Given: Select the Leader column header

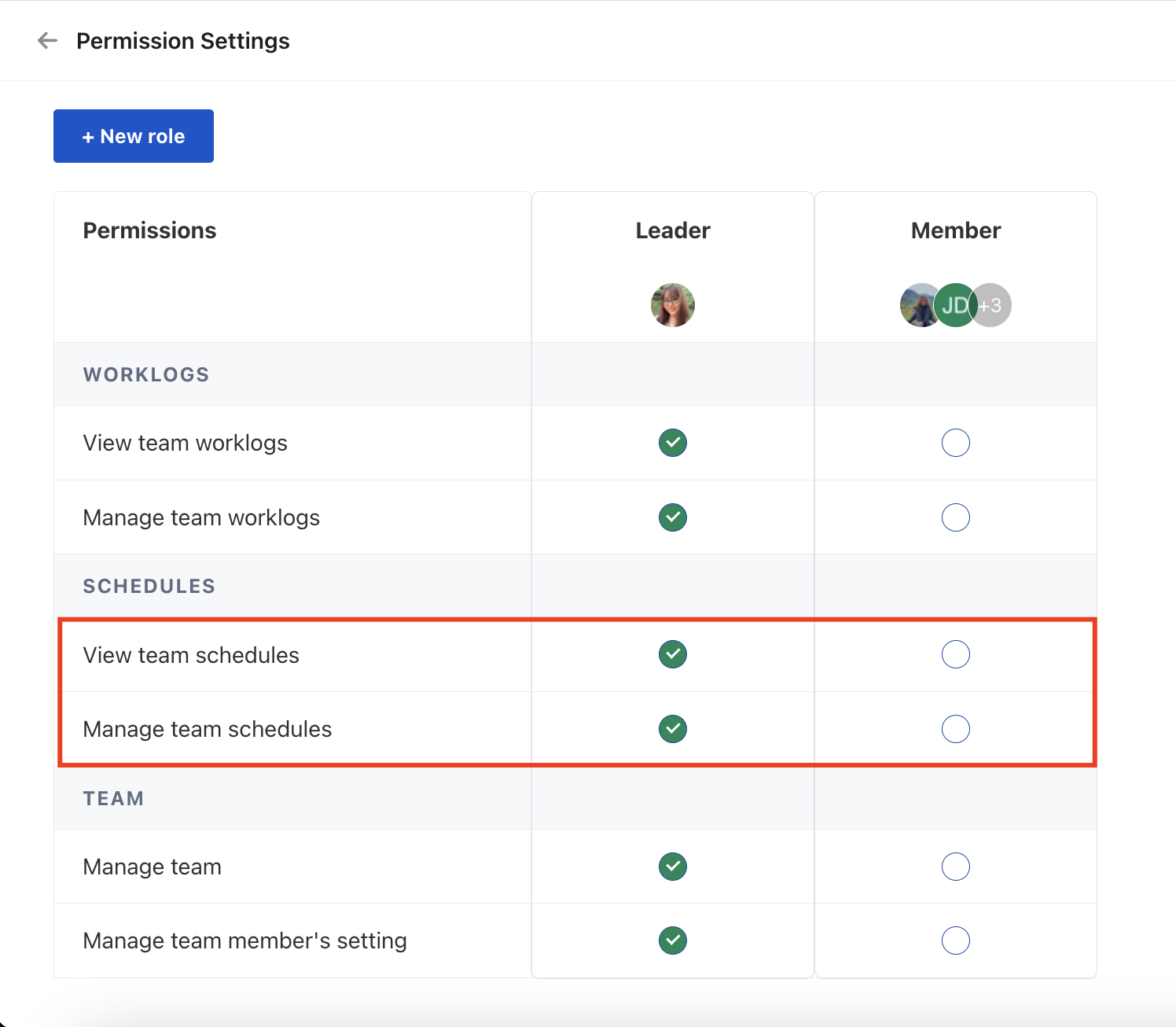Looking at the screenshot, I should pyautogui.click(x=672, y=230).
